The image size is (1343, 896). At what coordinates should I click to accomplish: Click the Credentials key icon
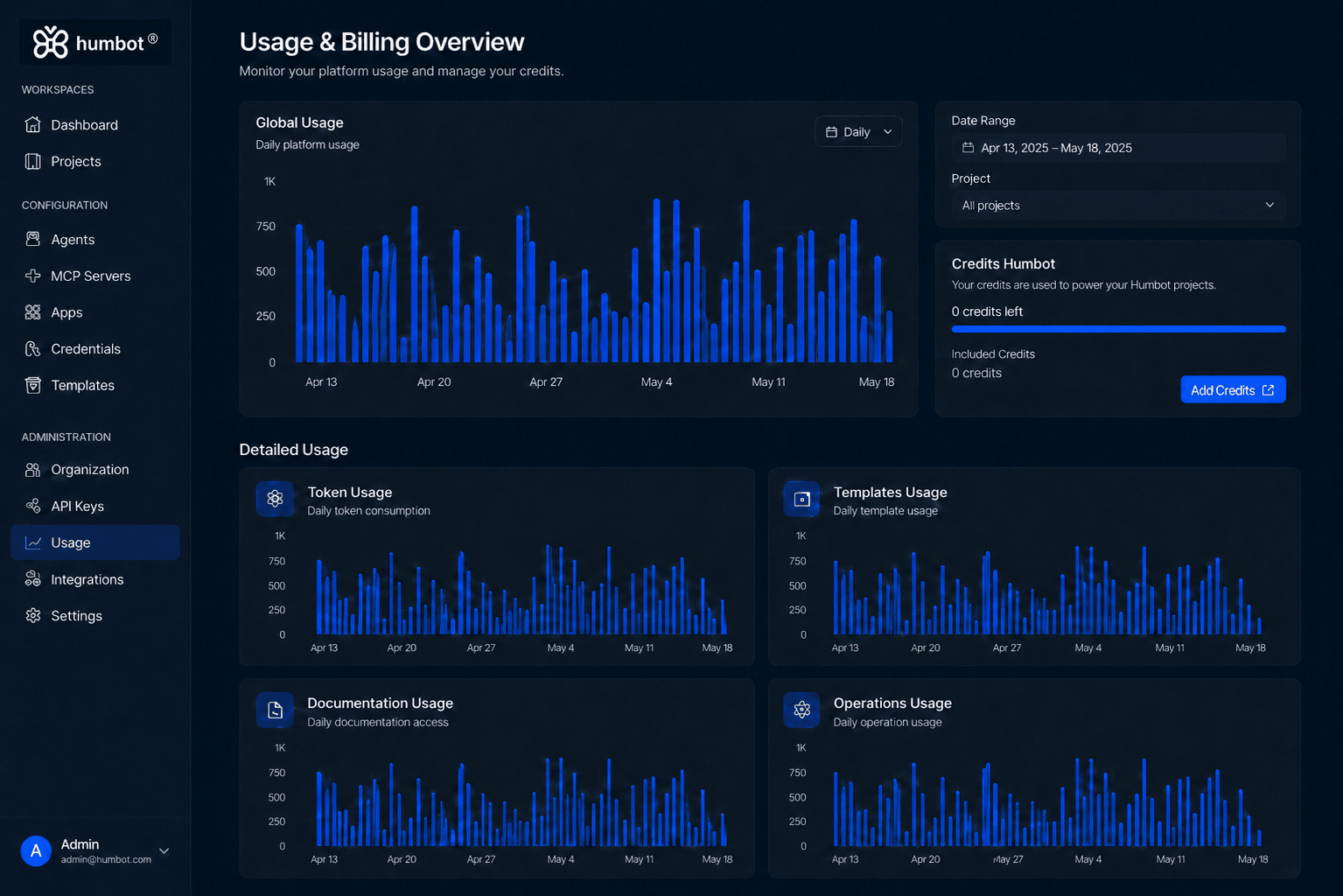pos(33,348)
